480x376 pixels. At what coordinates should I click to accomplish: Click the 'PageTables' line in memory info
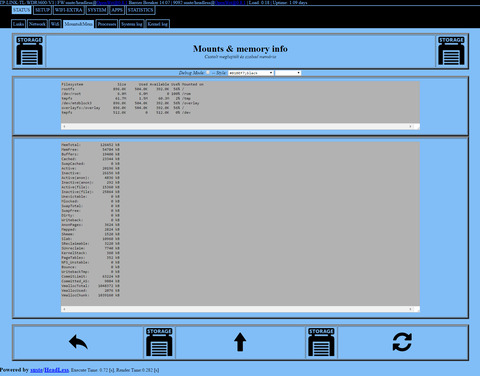coord(90,258)
